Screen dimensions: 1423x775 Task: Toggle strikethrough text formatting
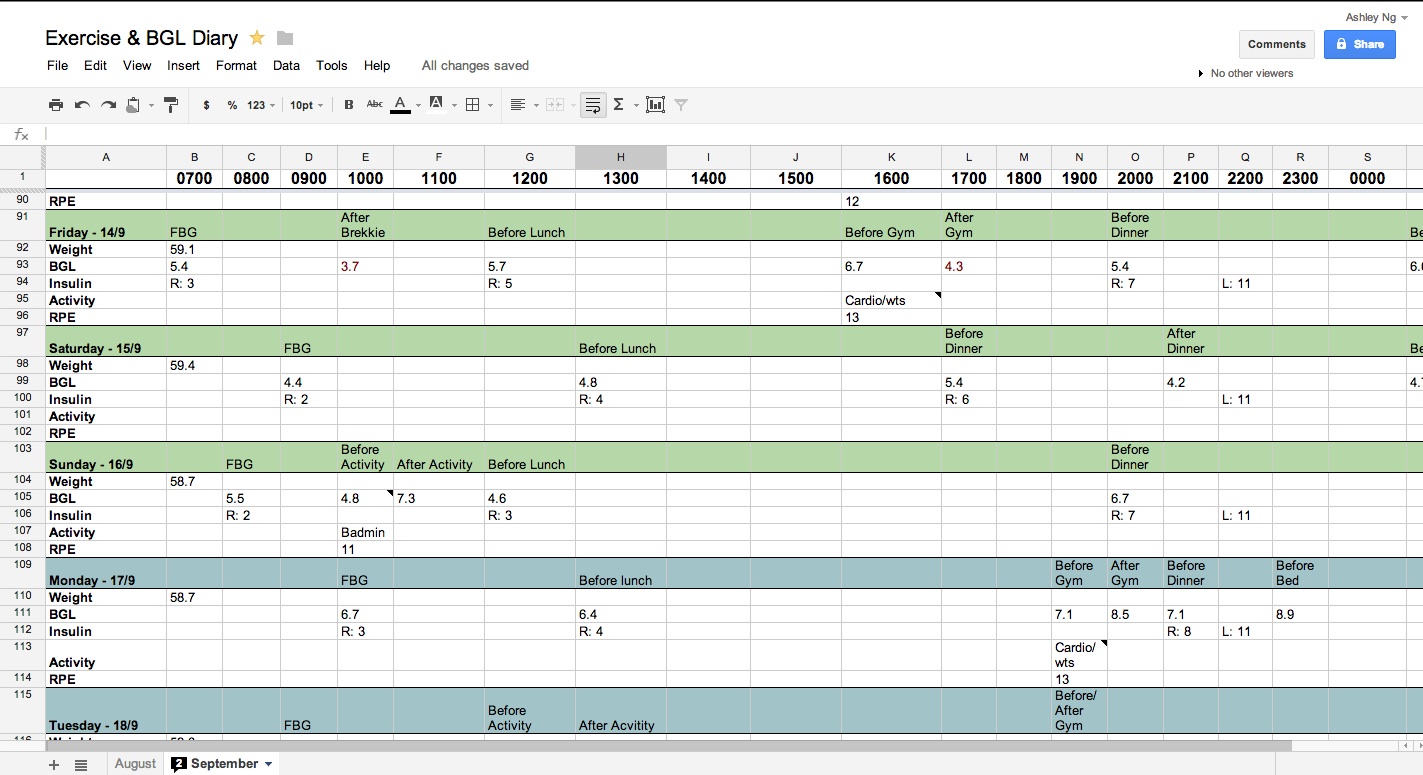tap(374, 105)
